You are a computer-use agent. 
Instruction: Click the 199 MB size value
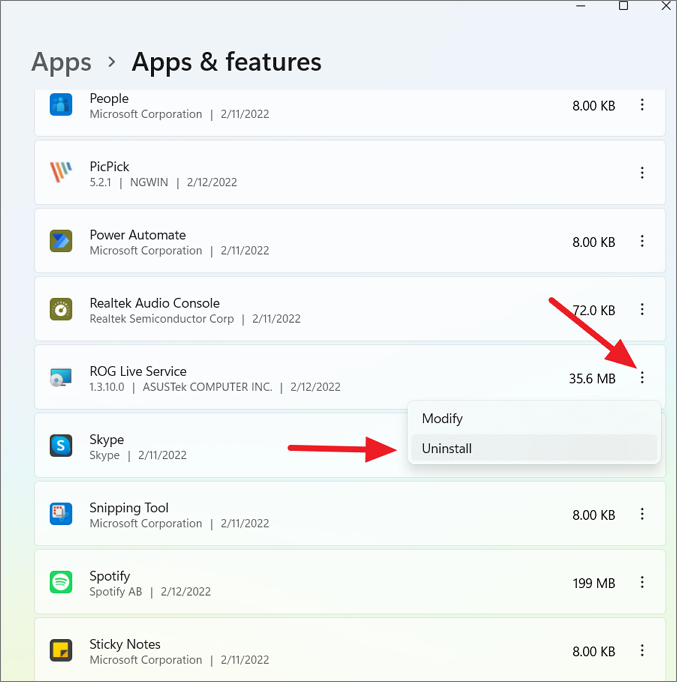coord(594,583)
